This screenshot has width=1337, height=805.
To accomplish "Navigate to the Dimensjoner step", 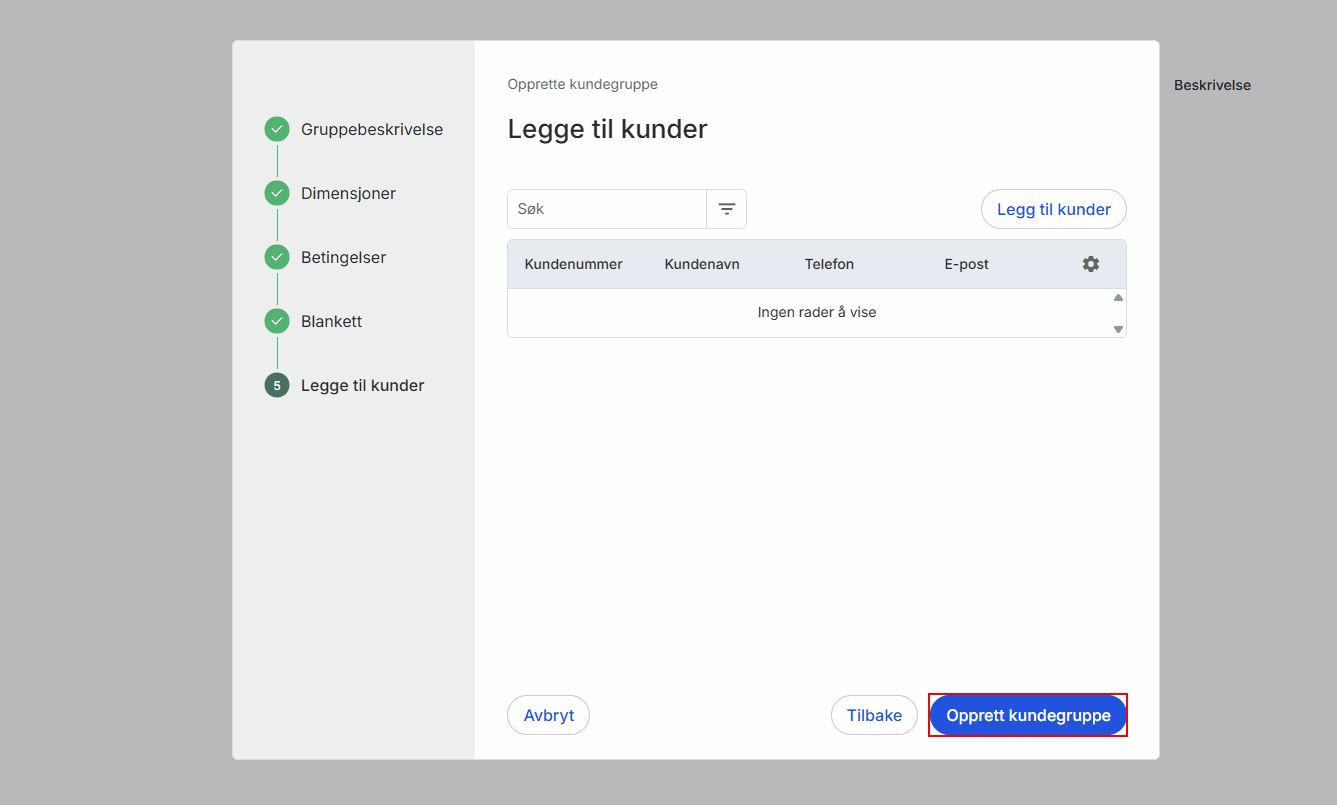I will (x=348, y=193).
